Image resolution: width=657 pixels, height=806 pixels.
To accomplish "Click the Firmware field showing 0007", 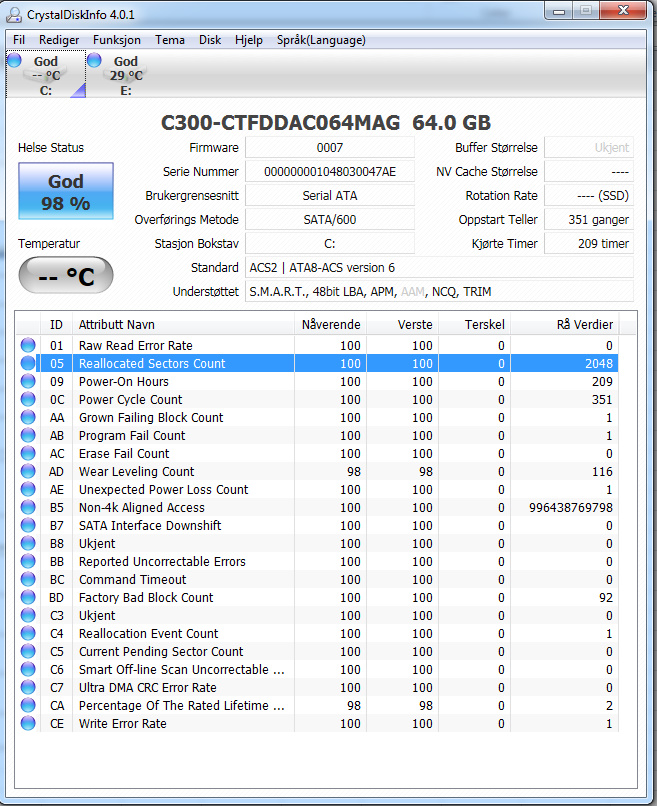I will pos(330,148).
